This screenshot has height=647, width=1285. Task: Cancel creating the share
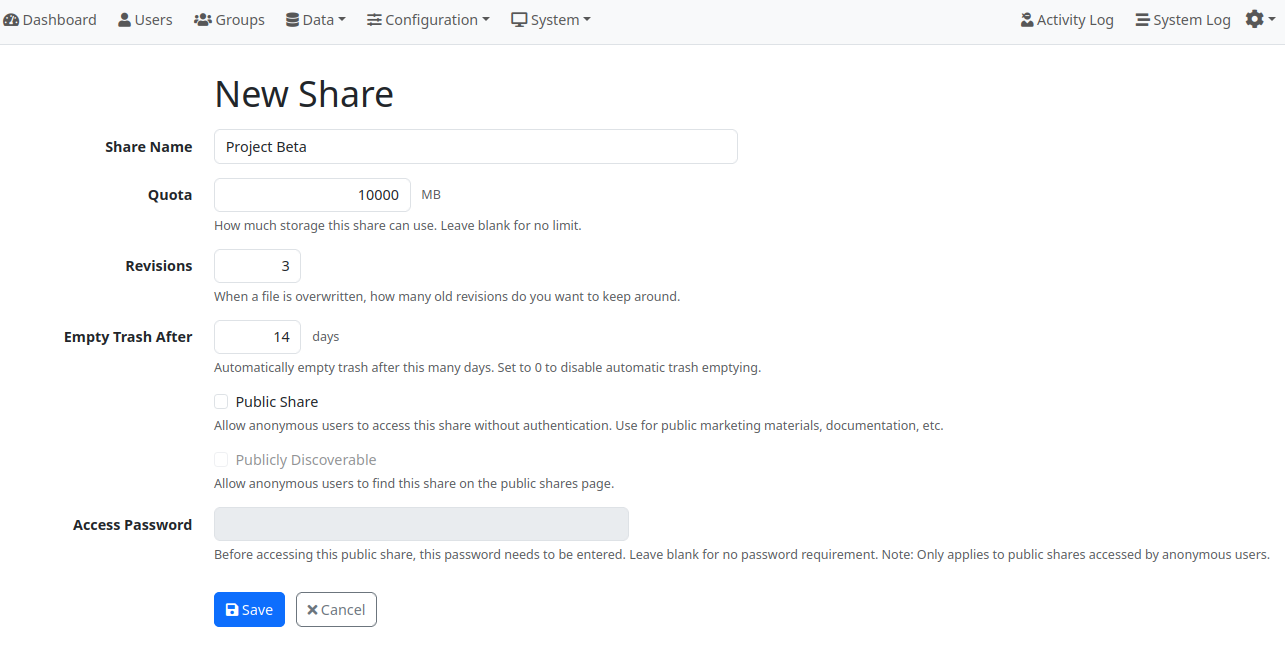coord(336,609)
